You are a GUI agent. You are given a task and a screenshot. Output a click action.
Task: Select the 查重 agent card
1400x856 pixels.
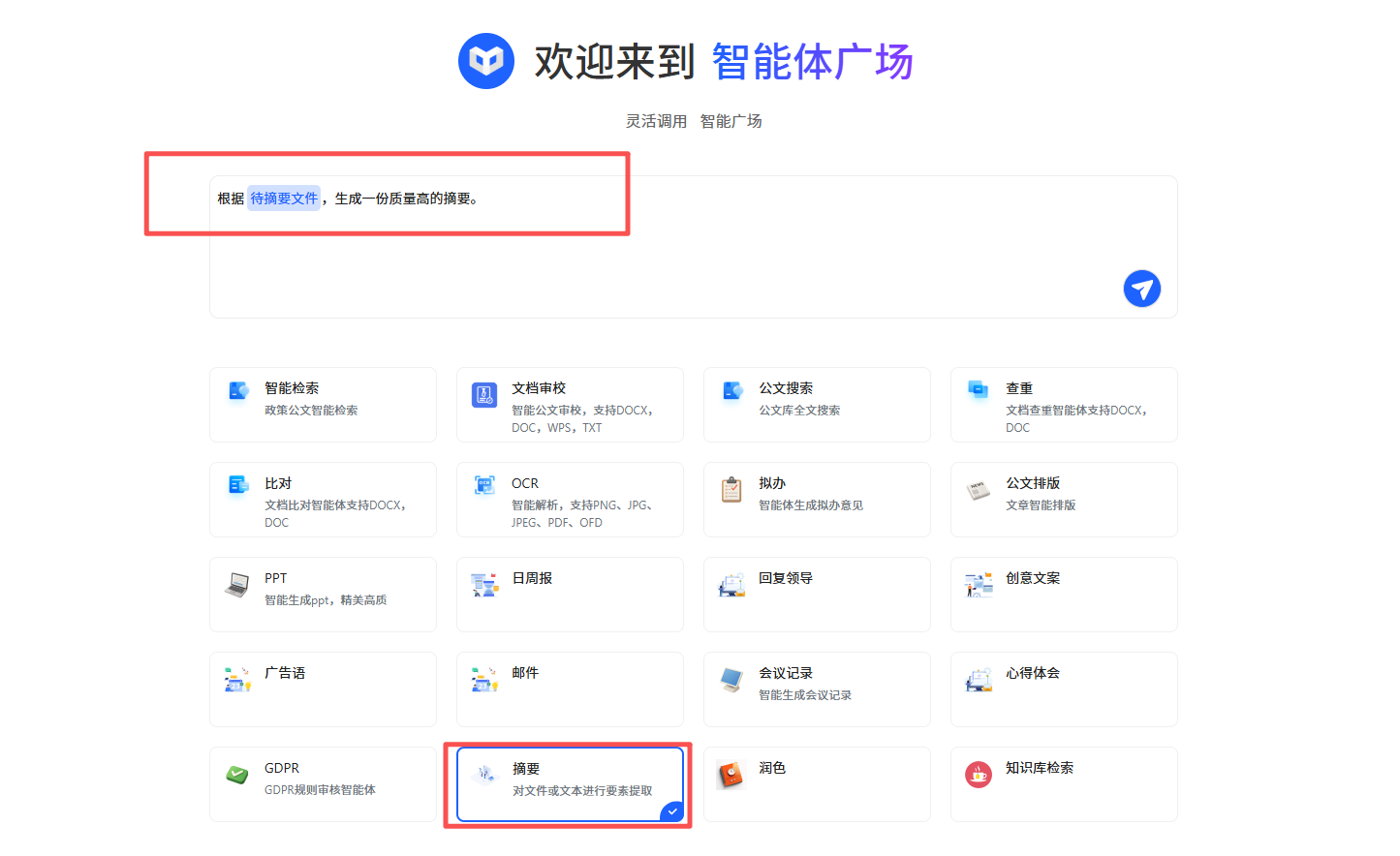tap(1064, 405)
